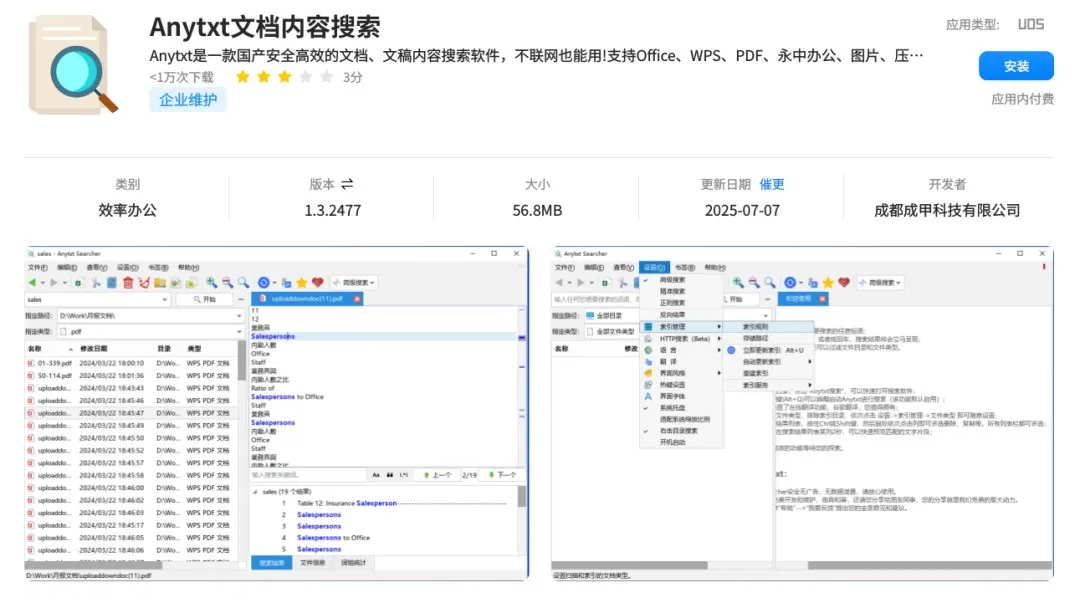In settings window, click 立即更新索引 Alt+U item
The width and height of the screenshot is (1080, 595).
point(769,350)
